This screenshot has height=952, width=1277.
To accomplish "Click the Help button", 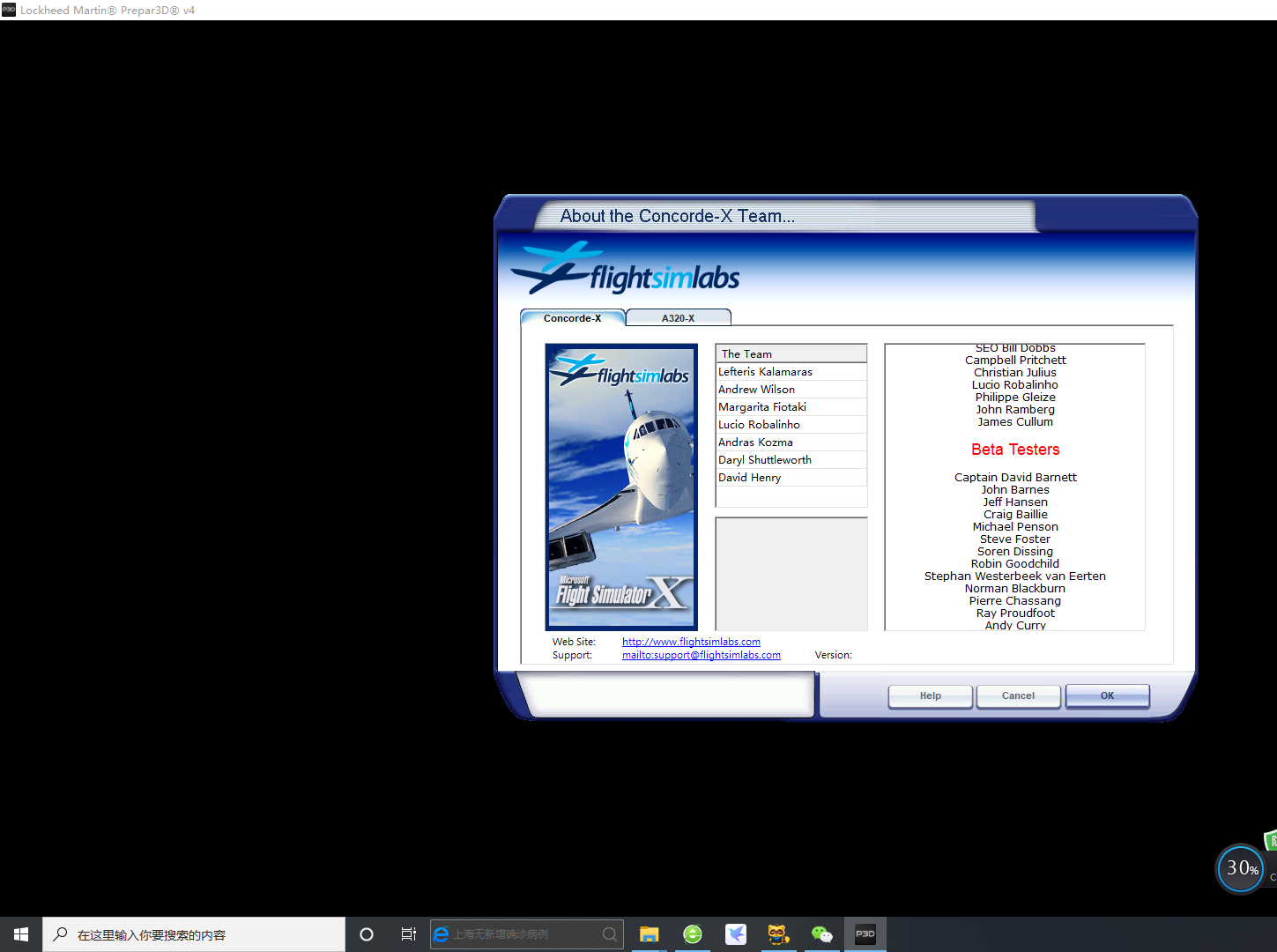I will point(931,696).
